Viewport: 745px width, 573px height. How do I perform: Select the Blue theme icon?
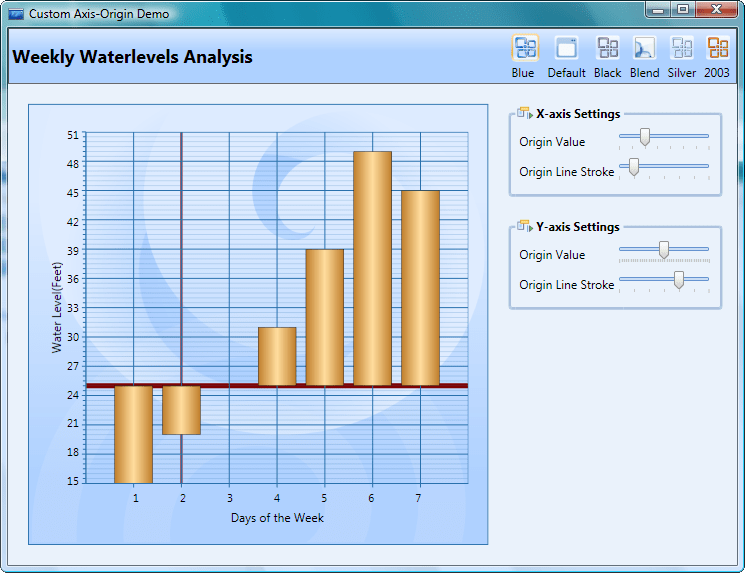pyautogui.click(x=525, y=48)
